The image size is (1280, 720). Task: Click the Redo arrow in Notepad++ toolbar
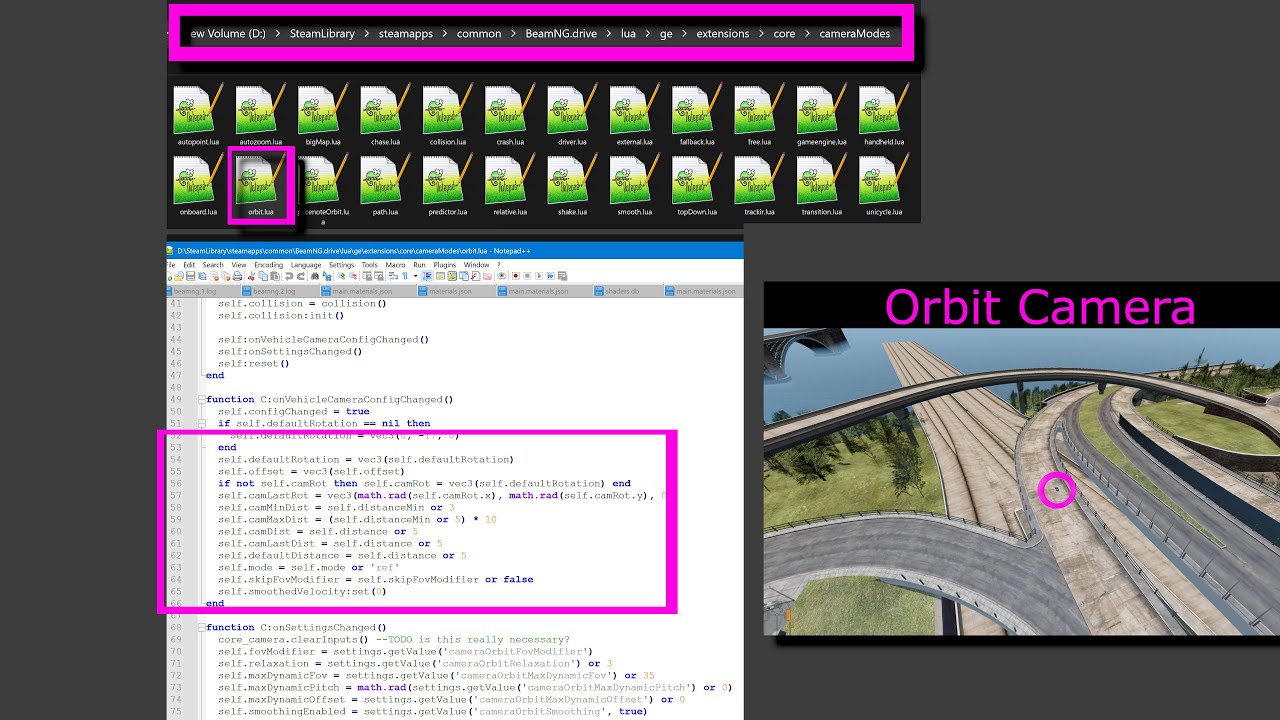[x=301, y=276]
